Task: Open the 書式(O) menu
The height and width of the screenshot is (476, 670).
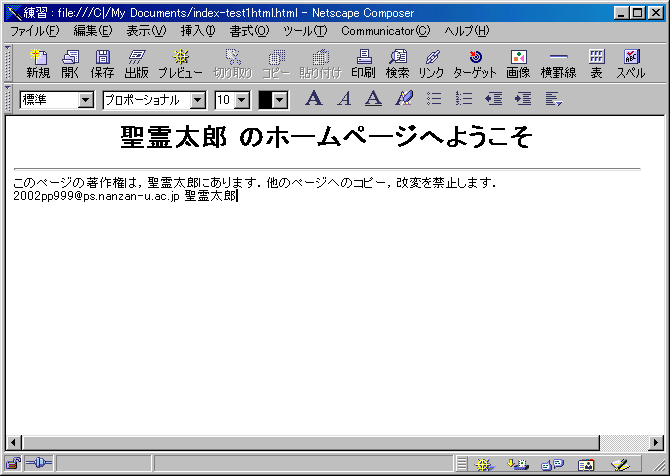Action: (x=250, y=31)
